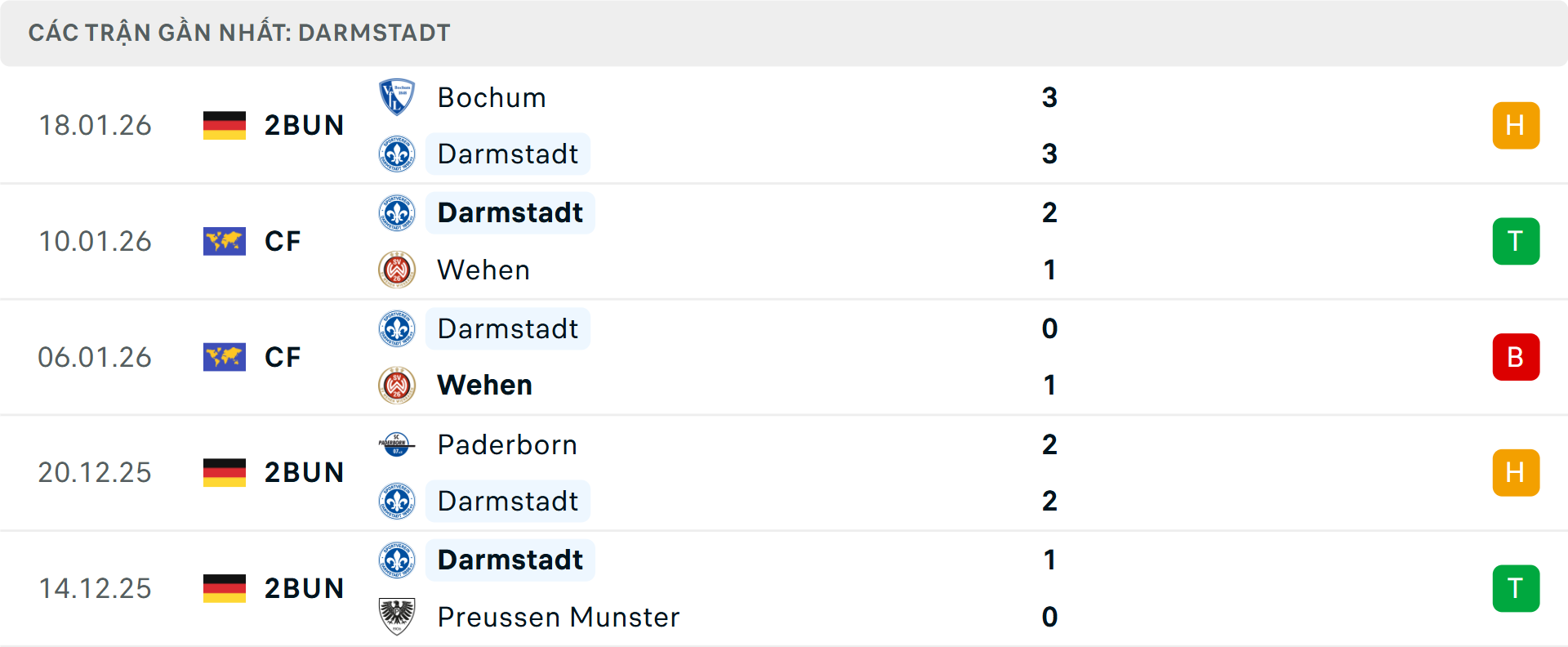The height and width of the screenshot is (647, 1568).
Task: Toggle the yellow H badge for Paderborn draw
Action: (1516, 472)
